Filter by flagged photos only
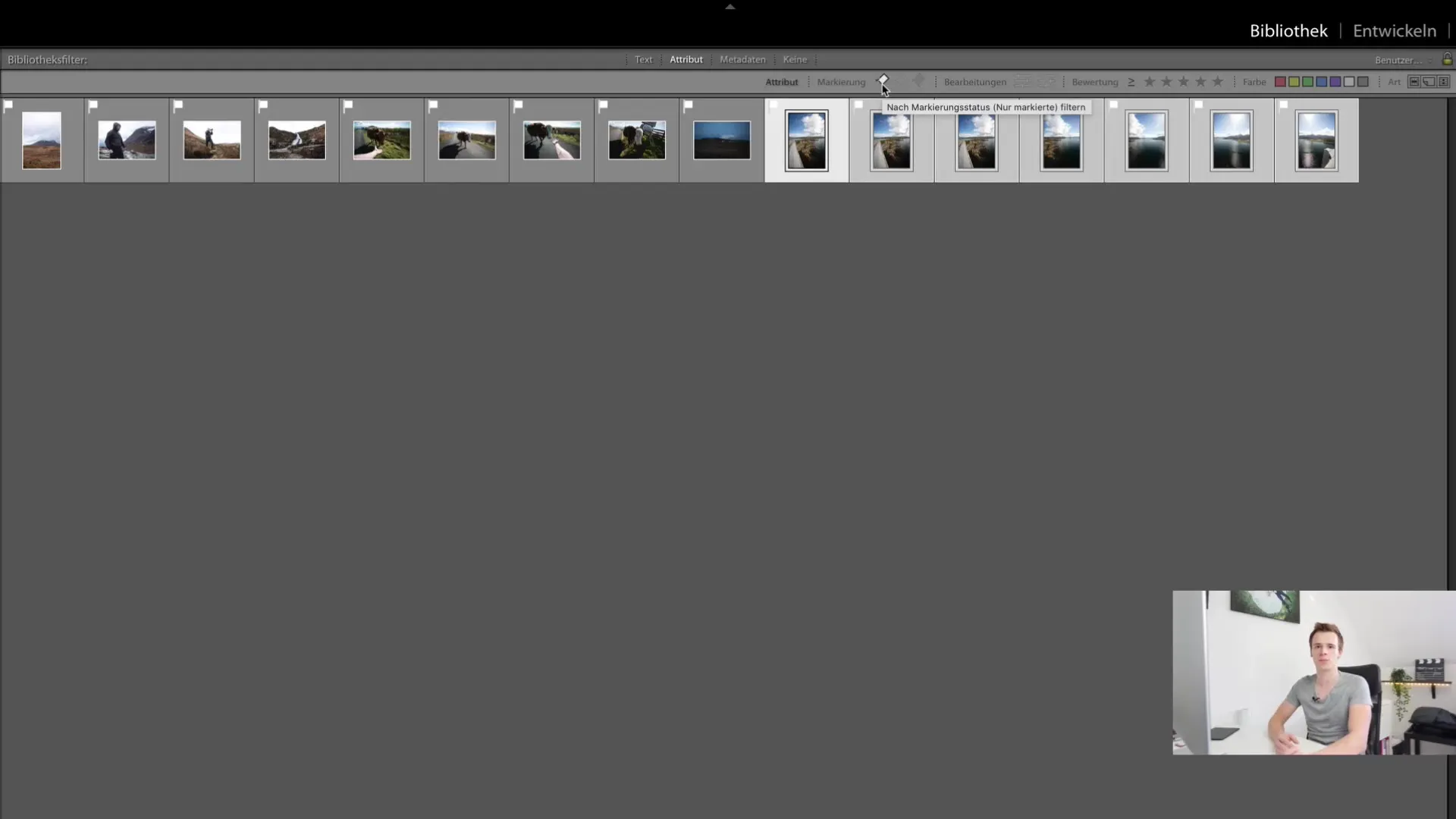Screen dimensions: 1456x819 point(883,80)
